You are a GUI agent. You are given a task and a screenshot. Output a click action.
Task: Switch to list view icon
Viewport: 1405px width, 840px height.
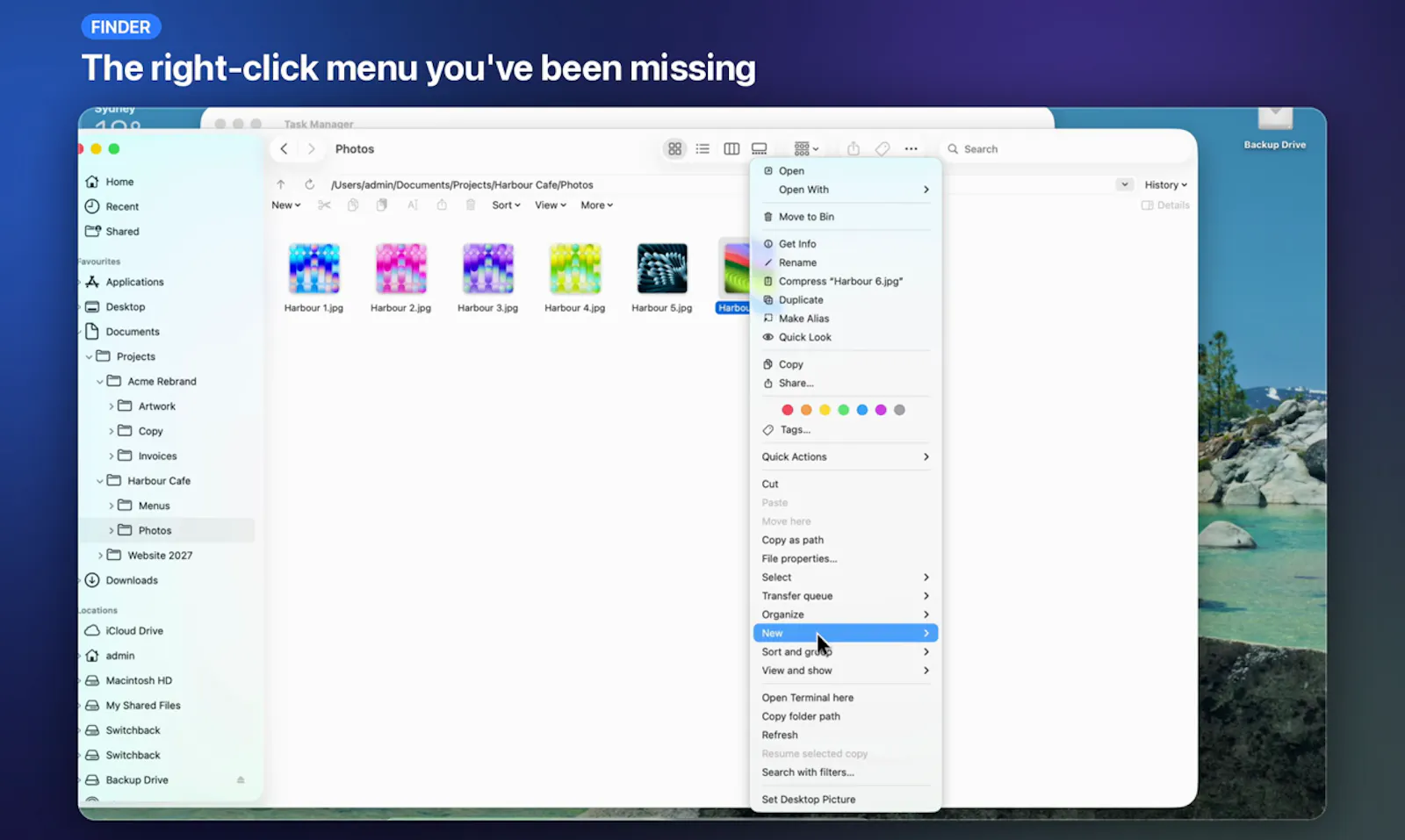coord(702,149)
